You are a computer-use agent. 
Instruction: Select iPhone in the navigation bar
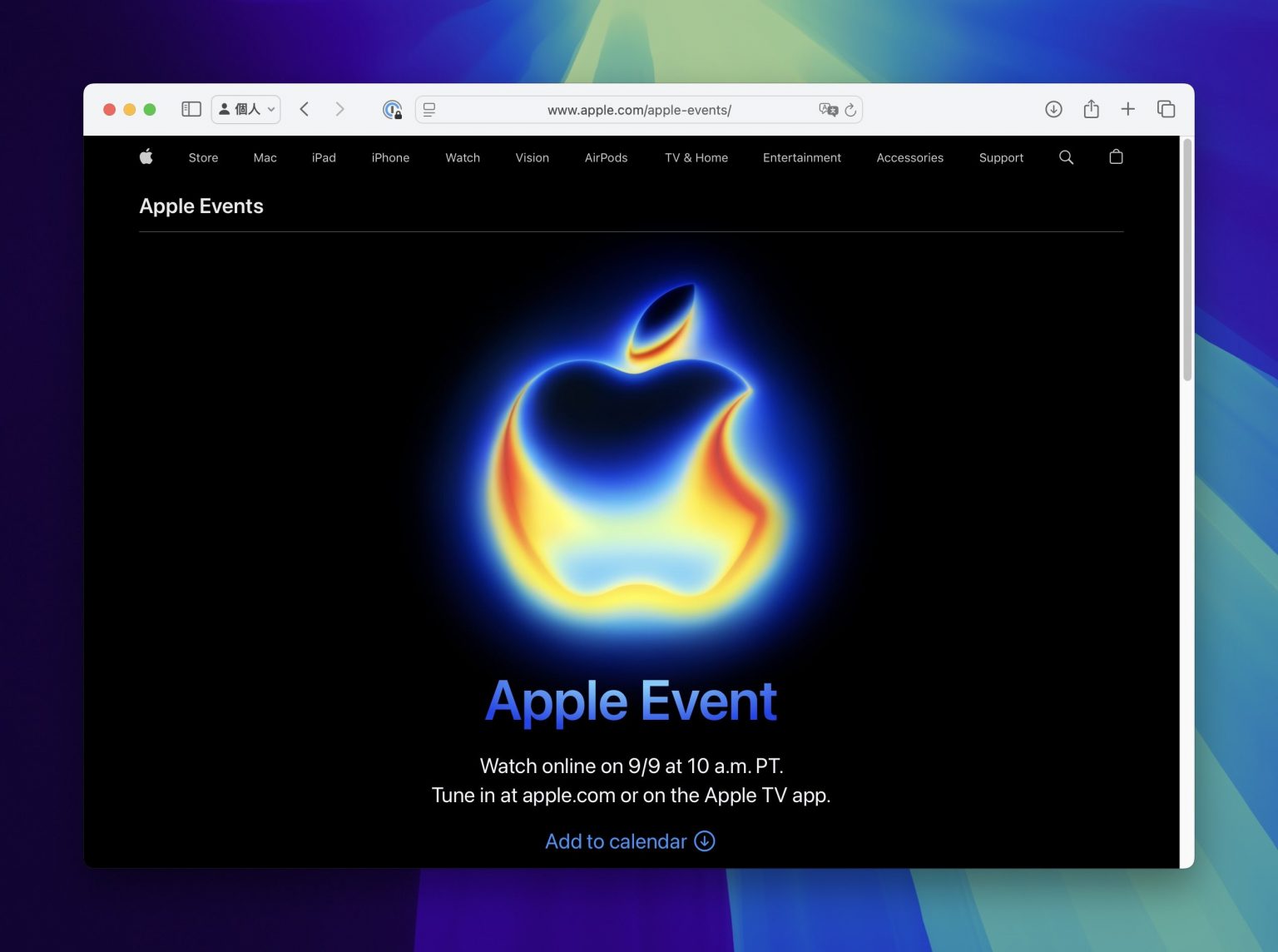[x=390, y=157]
